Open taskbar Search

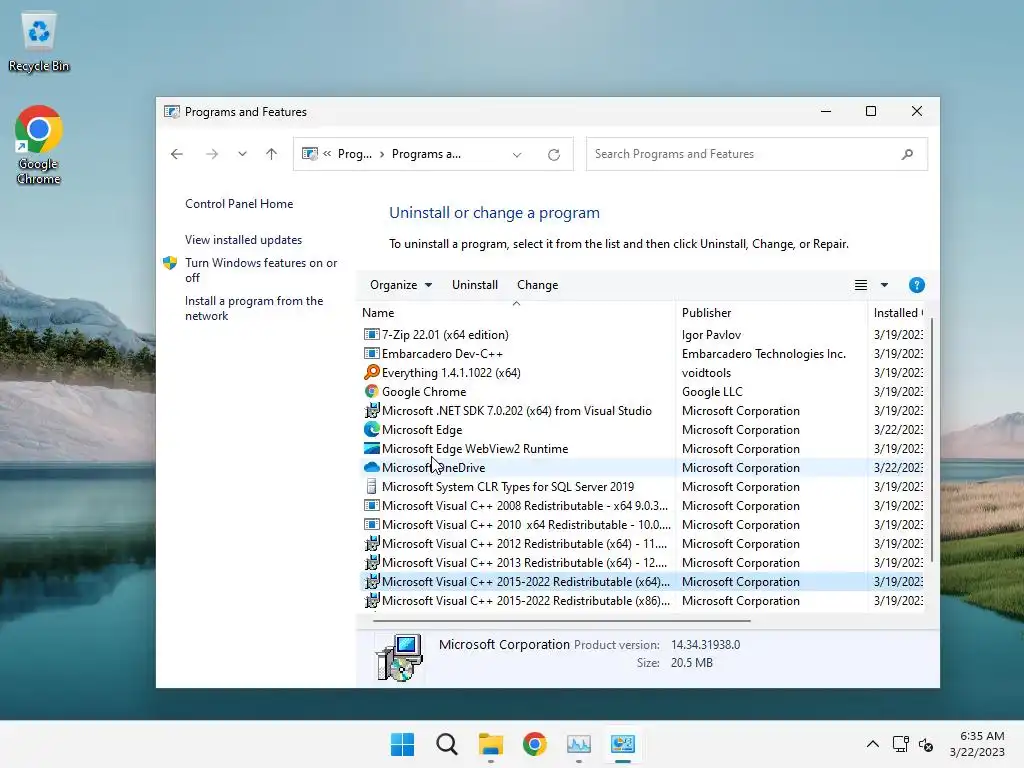[447, 744]
